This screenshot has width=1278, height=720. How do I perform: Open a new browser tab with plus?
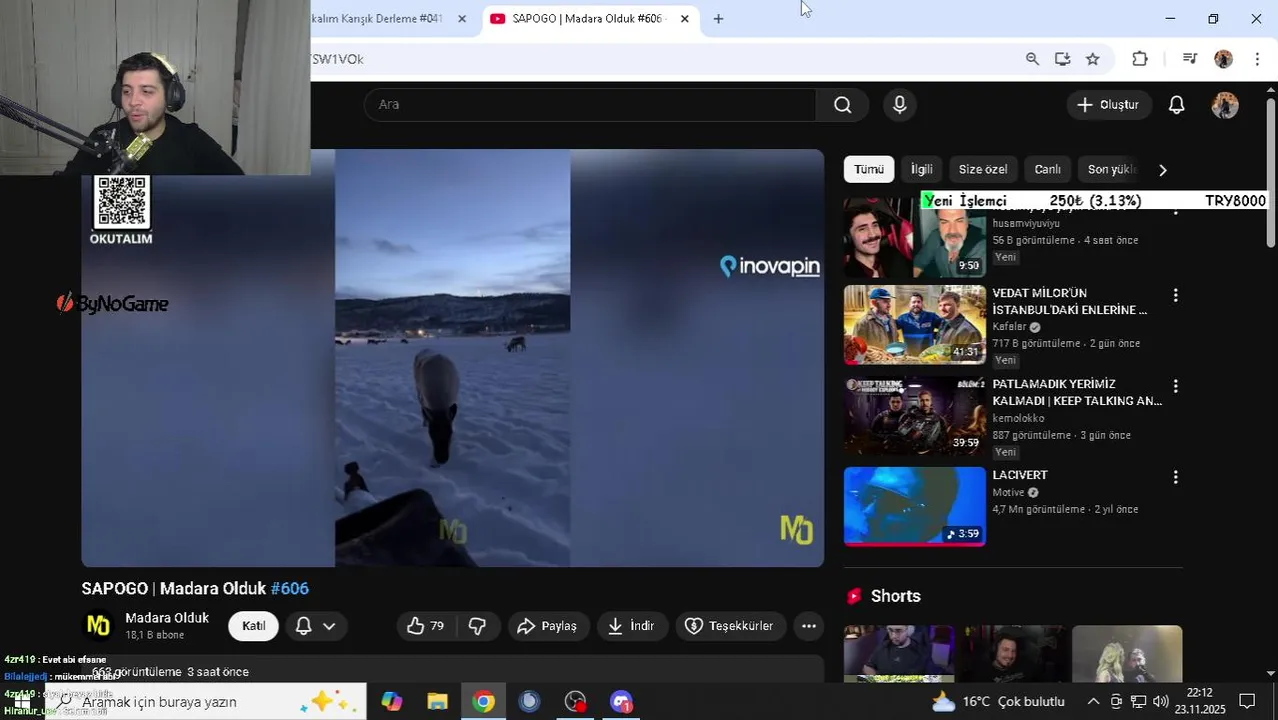(x=718, y=19)
